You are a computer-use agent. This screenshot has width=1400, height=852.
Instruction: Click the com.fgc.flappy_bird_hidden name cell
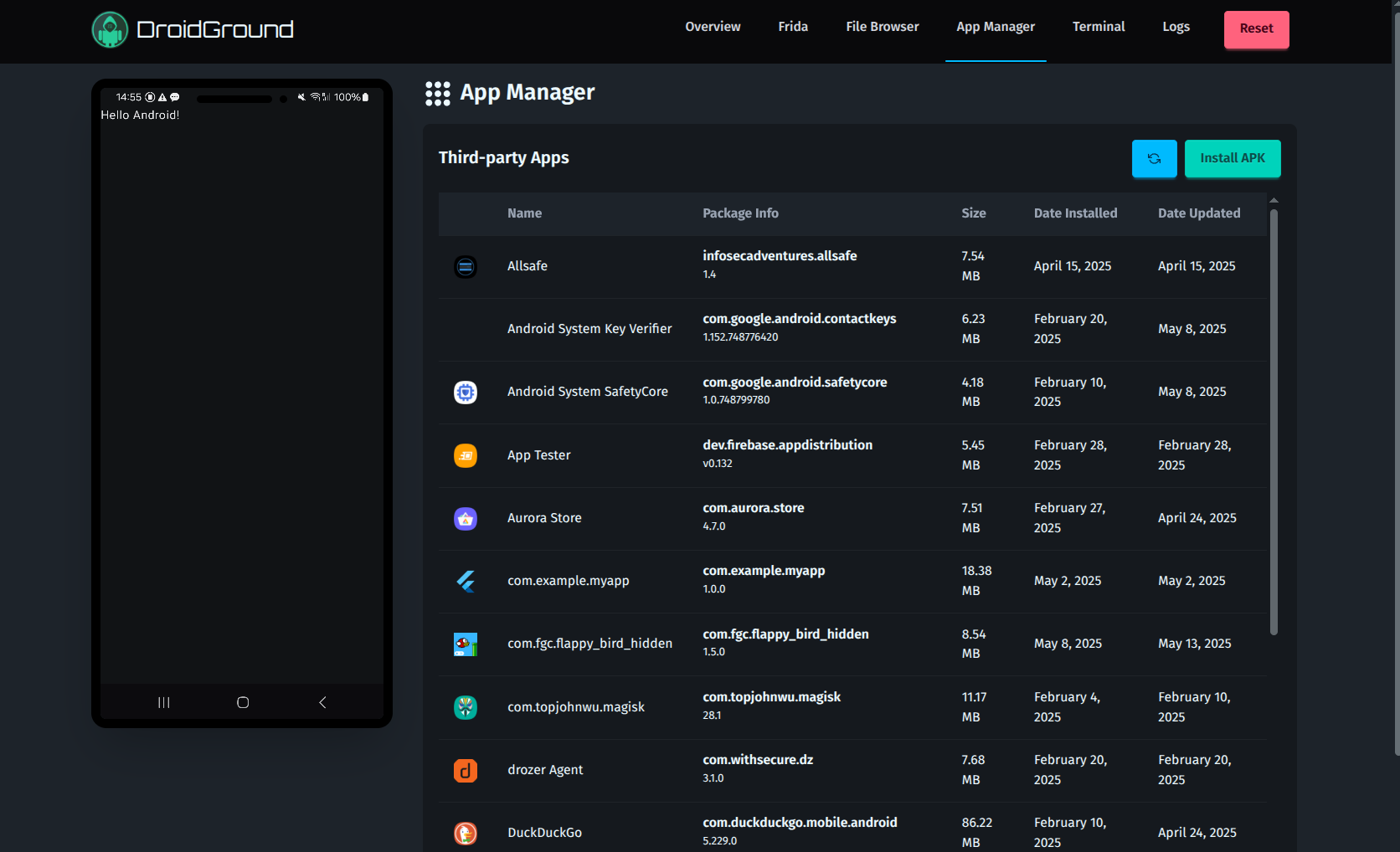pos(590,644)
